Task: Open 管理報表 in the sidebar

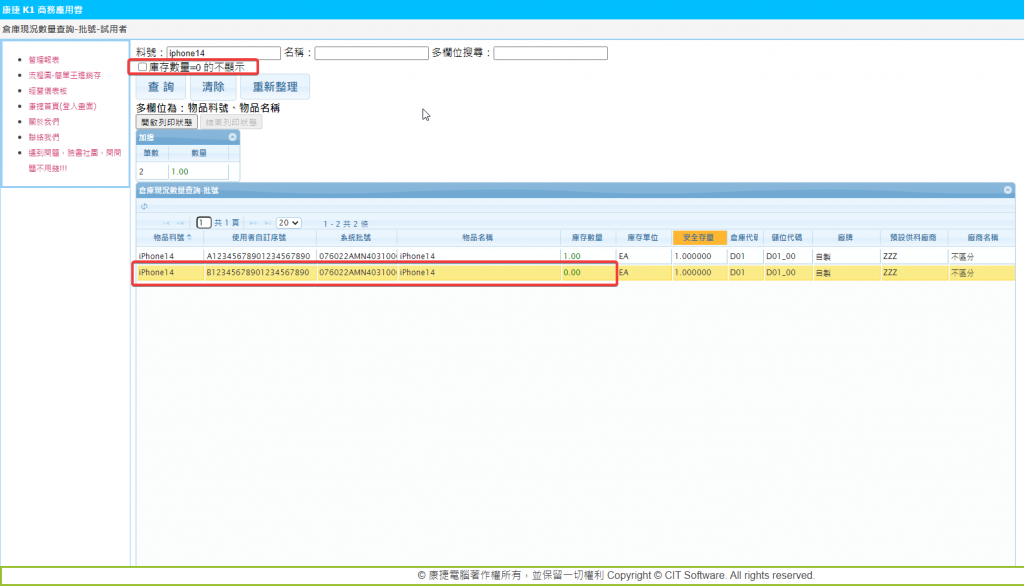Action: [43, 60]
